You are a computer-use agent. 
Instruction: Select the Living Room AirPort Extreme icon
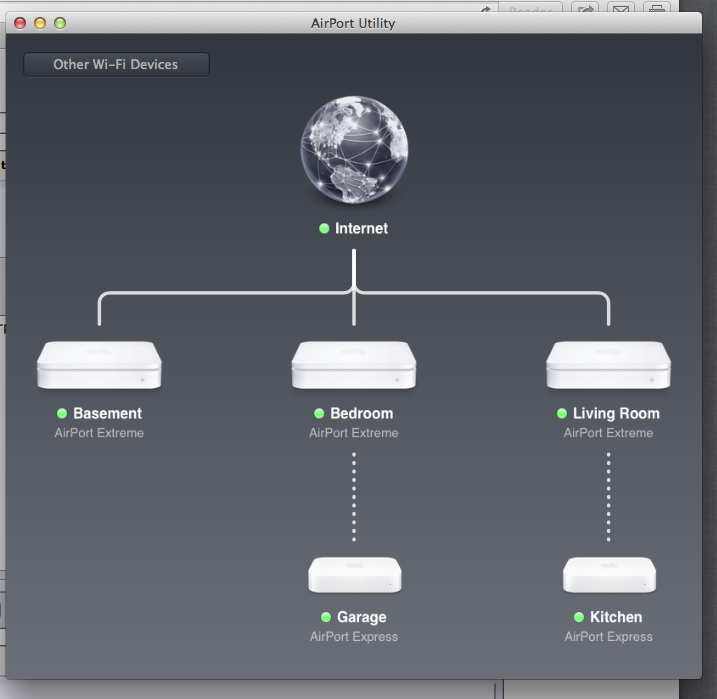pos(609,365)
